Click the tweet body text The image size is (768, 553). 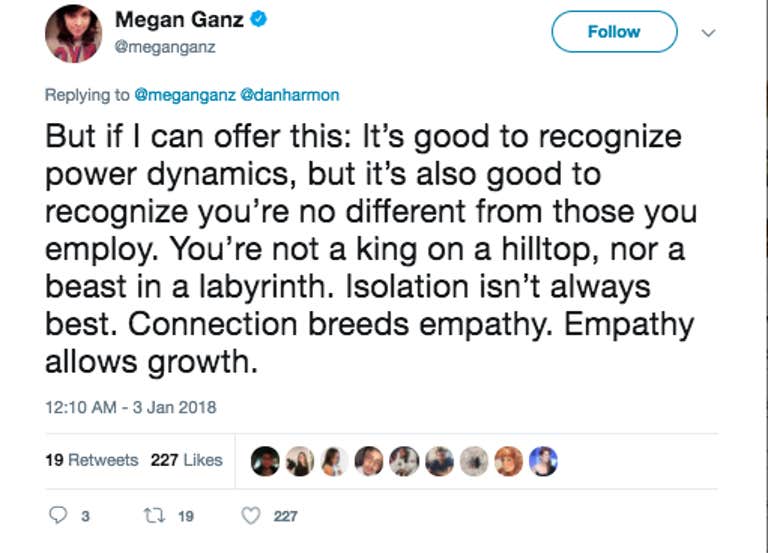pyautogui.click(x=371, y=249)
